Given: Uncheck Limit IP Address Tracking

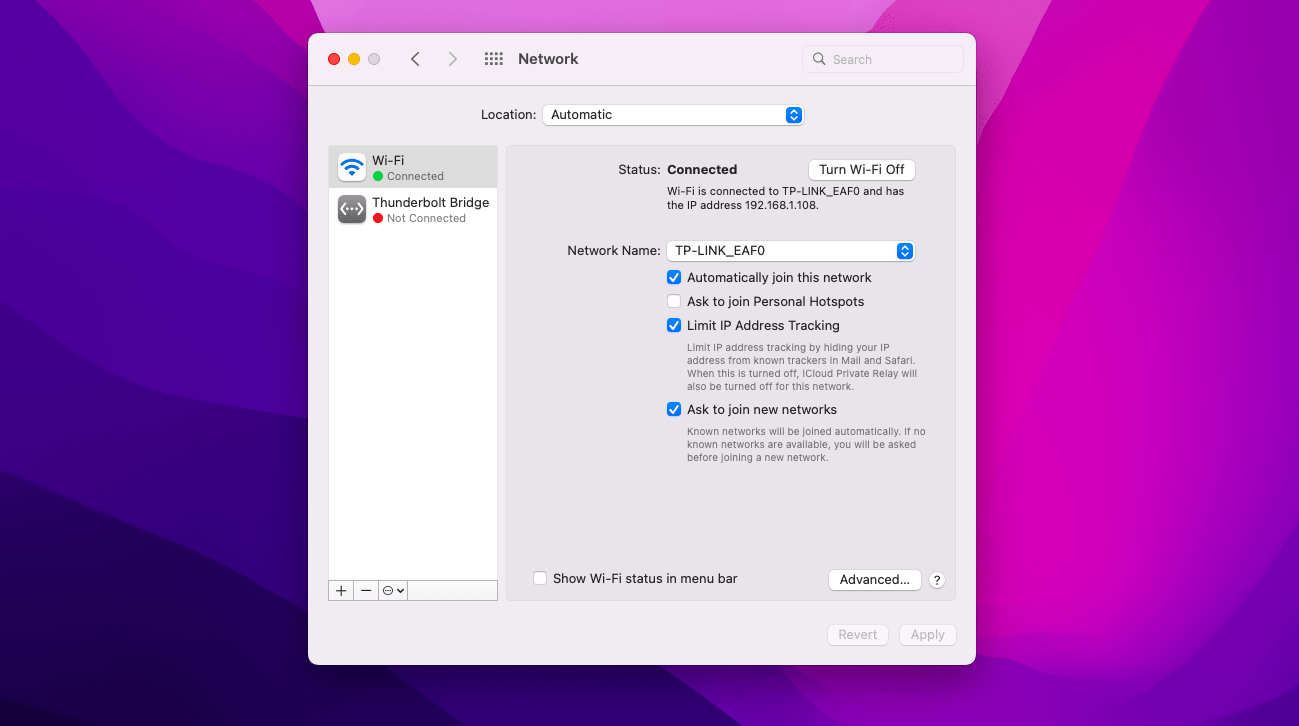Looking at the screenshot, I should 674,325.
